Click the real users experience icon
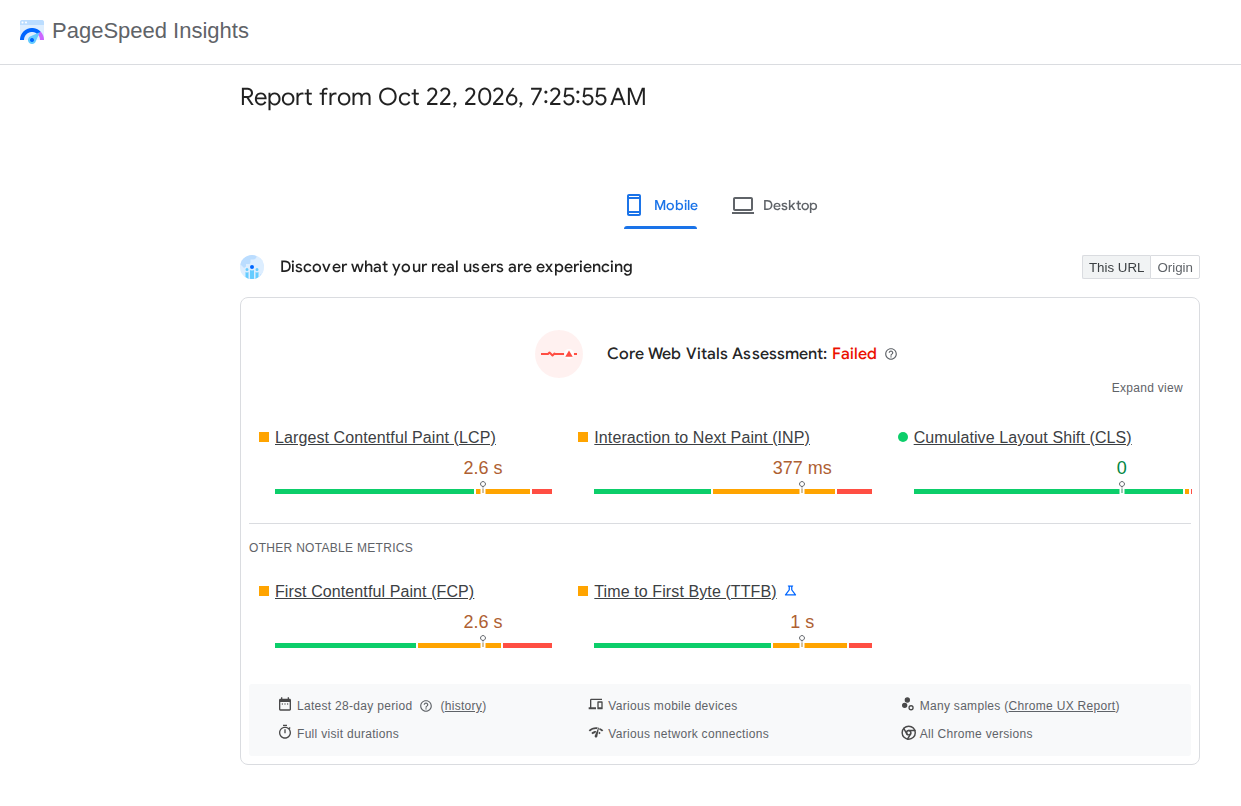The width and height of the screenshot is (1241, 806). click(252, 267)
